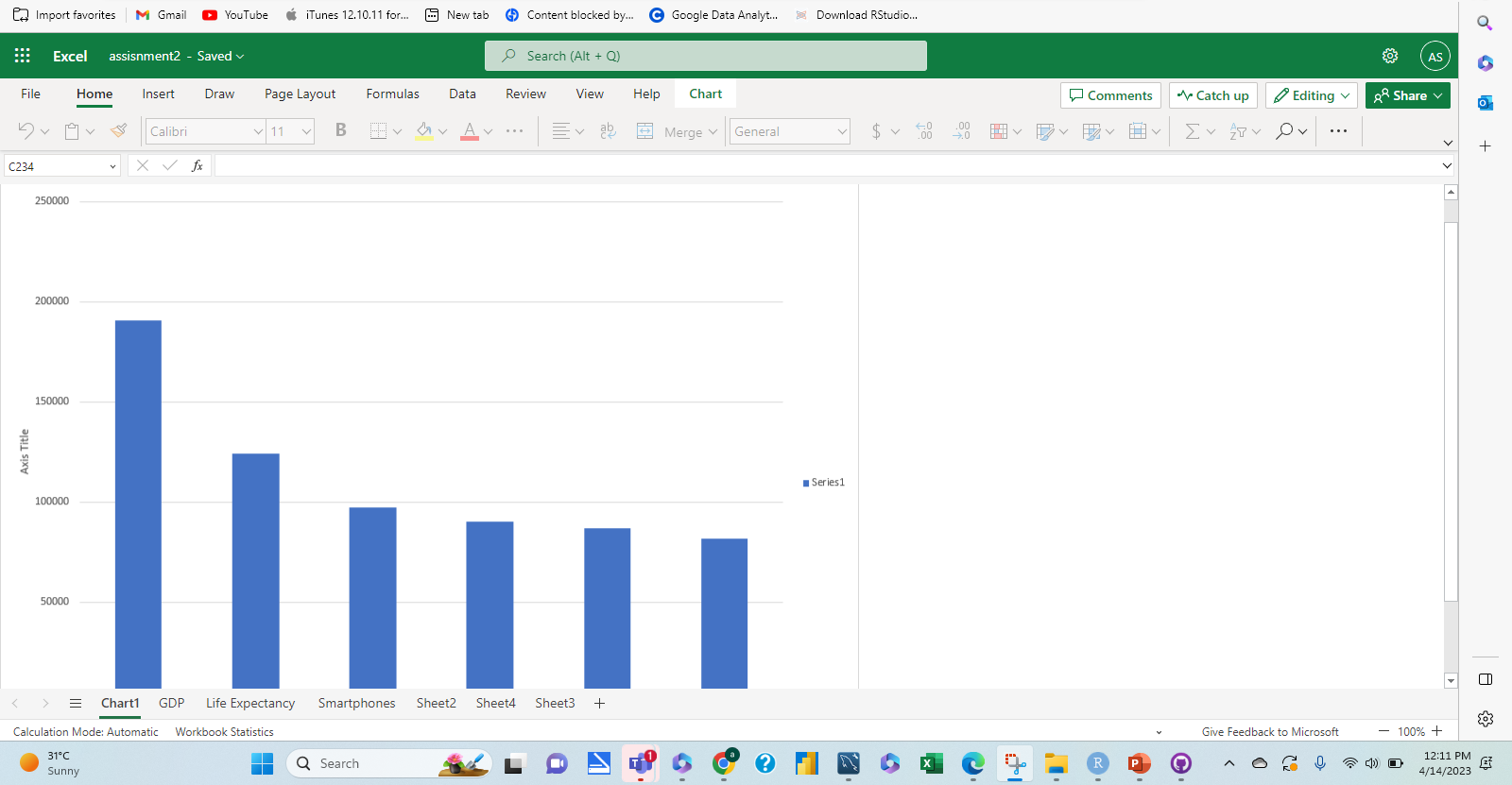Expand the Name Box C234 dropdown

[112, 166]
